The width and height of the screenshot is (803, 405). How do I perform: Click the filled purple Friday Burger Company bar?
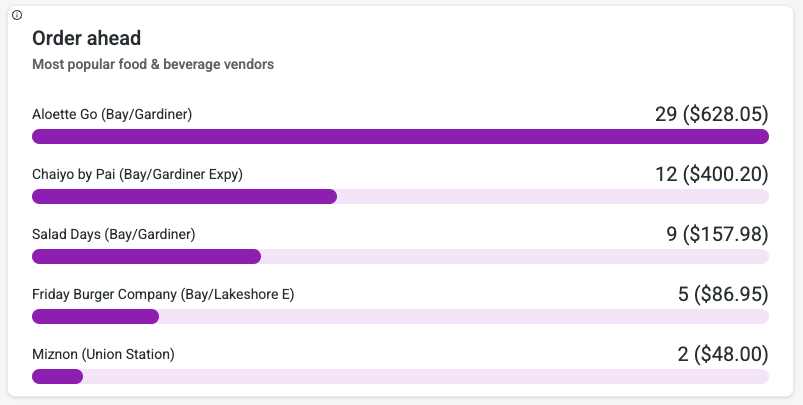pyautogui.click(x=95, y=317)
